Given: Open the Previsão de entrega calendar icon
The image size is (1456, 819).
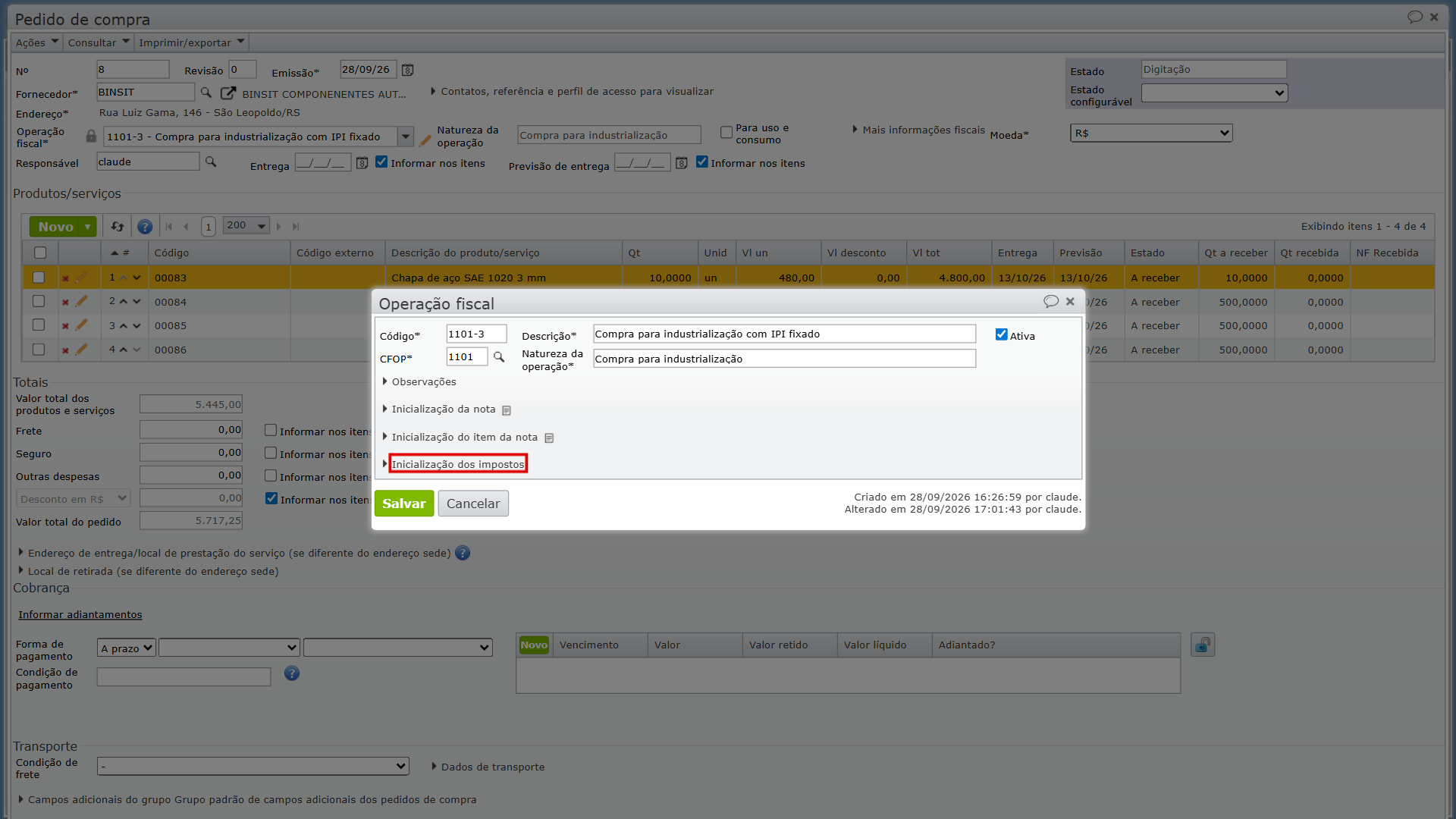Looking at the screenshot, I should [681, 163].
